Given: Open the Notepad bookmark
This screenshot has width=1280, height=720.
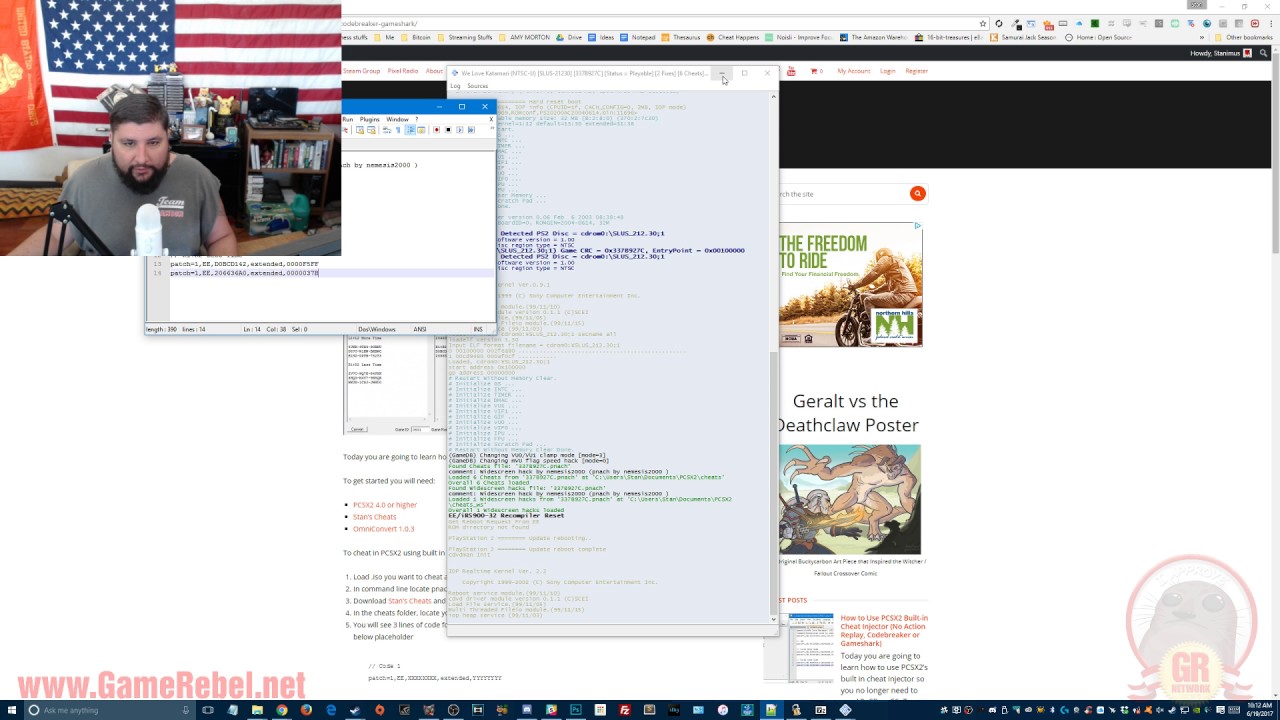Looking at the screenshot, I should pos(638,37).
